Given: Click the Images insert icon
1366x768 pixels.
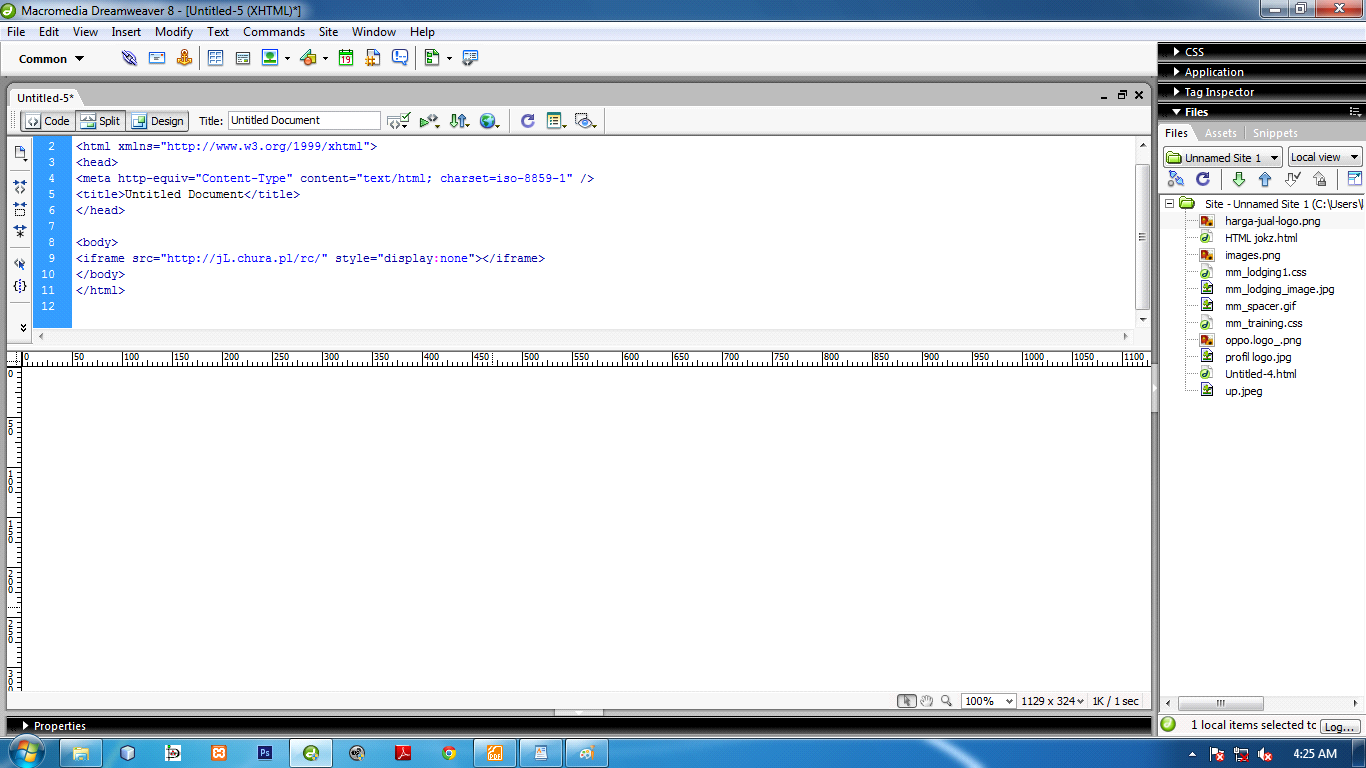Looking at the screenshot, I should click(x=270, y=58).
